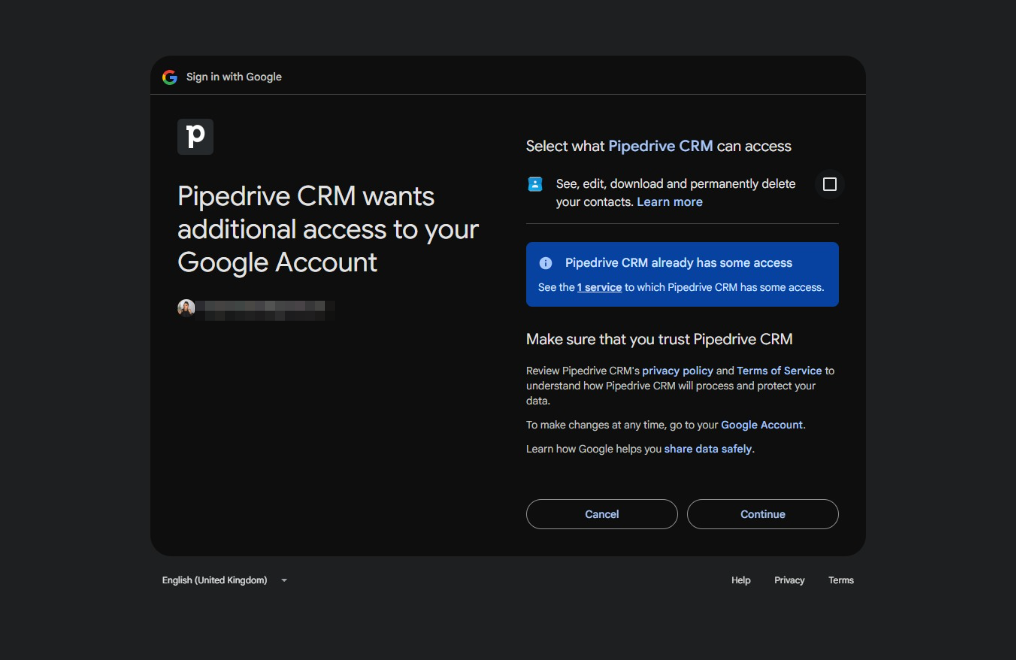The image size is (1016, 660).
Task: Click the info icon in blue banner
Action: [546, 263]
